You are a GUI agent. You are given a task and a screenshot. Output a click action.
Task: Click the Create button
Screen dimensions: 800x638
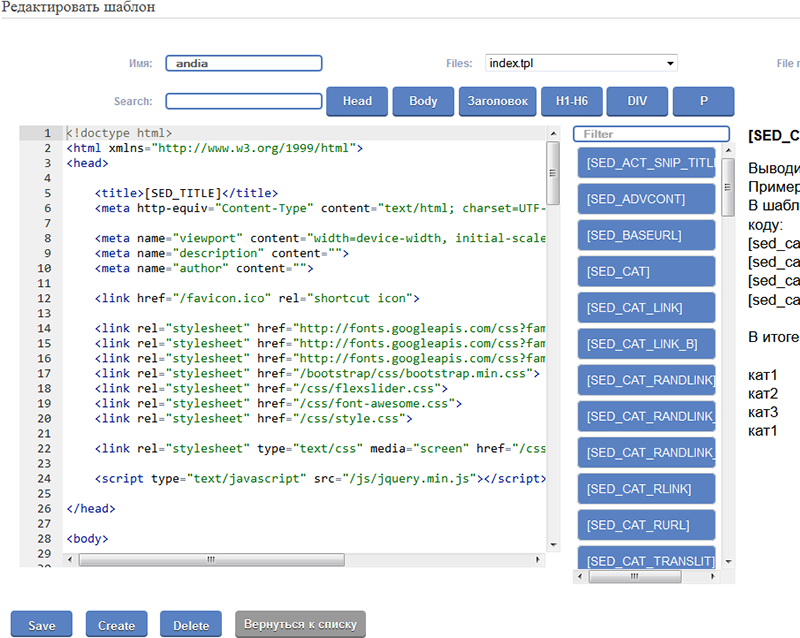click(116, 625)
